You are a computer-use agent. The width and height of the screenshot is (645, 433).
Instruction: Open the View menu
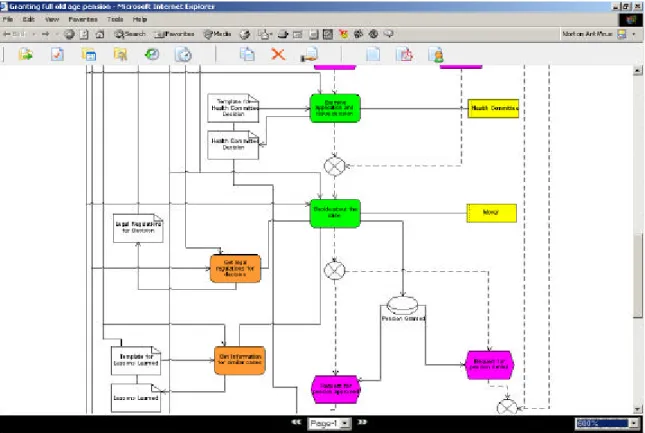(x=52, y=19)
